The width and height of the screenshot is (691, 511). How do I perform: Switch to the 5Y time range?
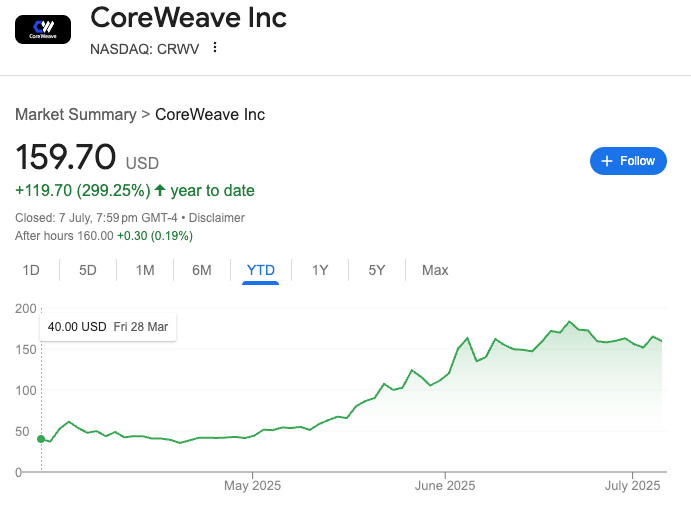point(377,270)
